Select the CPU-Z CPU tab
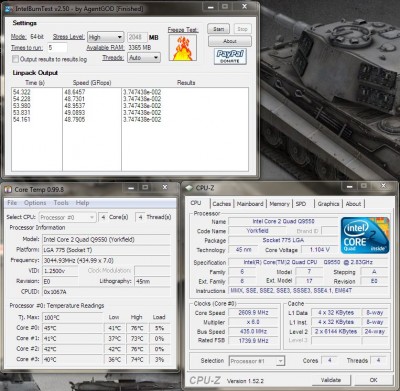Viewport: 400px width, 391px height. [196, 203]
